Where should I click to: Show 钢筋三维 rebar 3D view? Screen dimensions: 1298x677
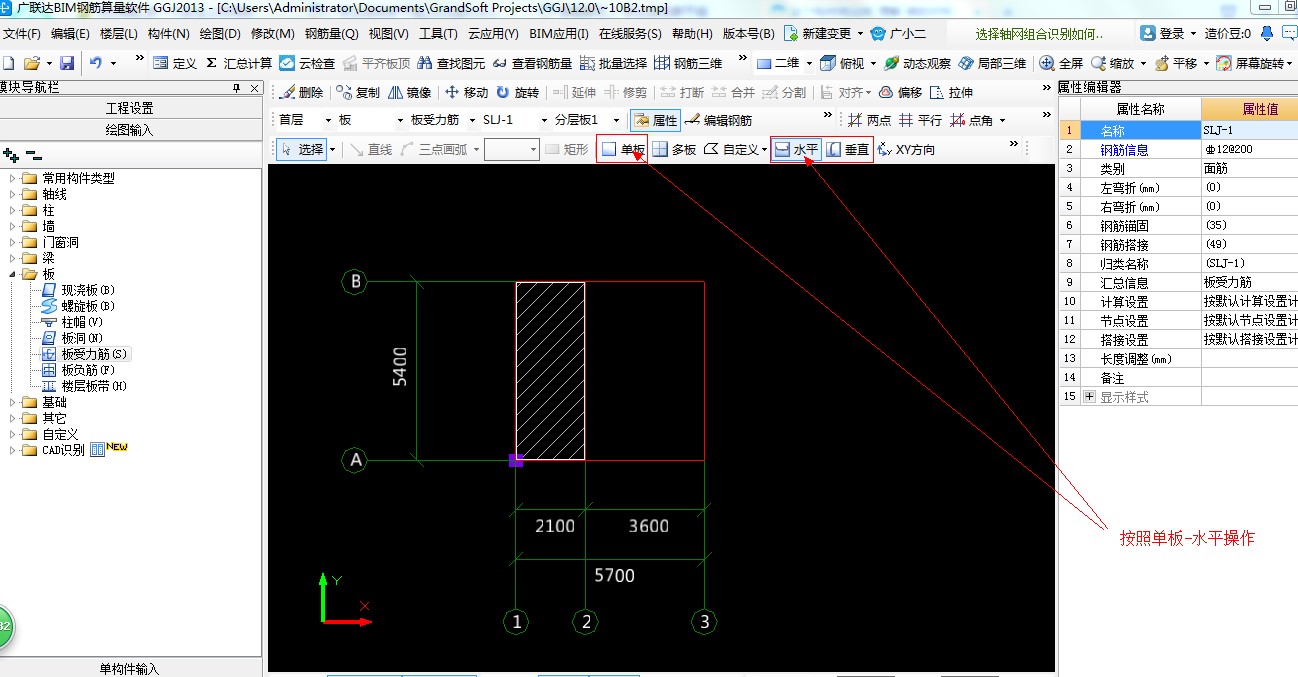[x=688, y=63]
